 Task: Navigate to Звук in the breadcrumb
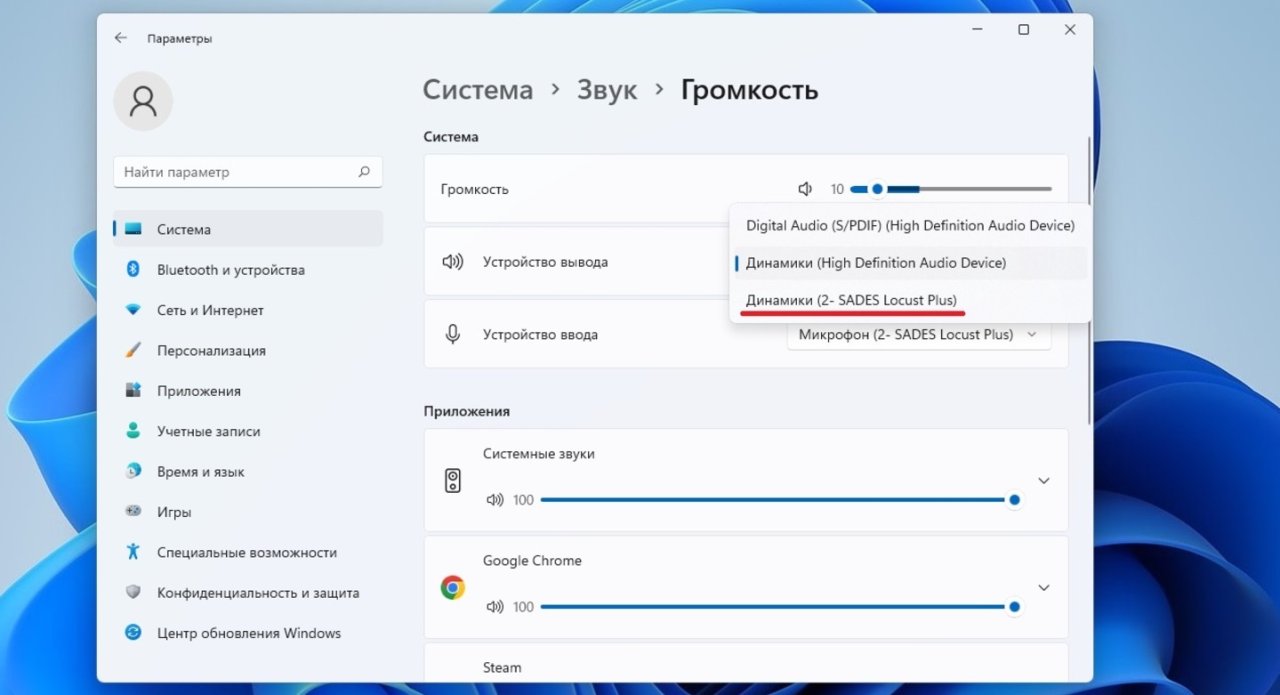tap(606, 90)
